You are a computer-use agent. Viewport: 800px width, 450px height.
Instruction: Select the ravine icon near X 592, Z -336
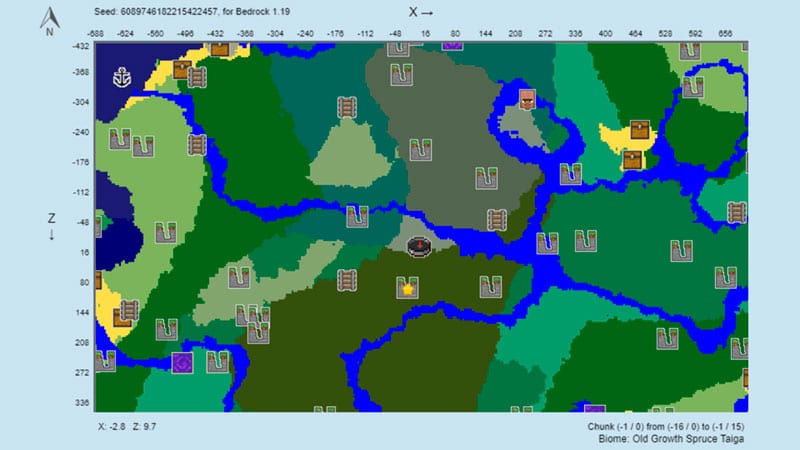pos(693,87)
